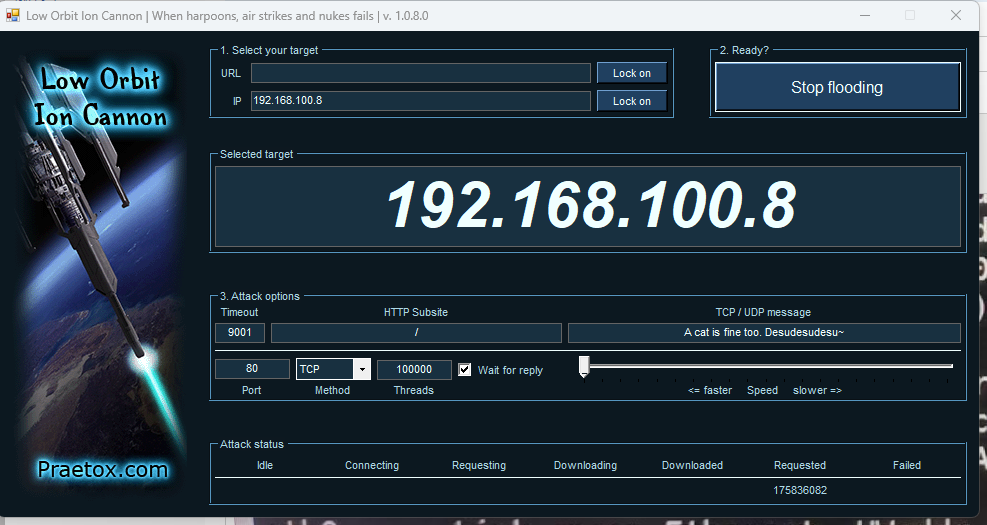The height and width of the screenshot is (525, 987).
Task: Lock on to the URL target
Action: pyautogui.click(x=631, y=73)
